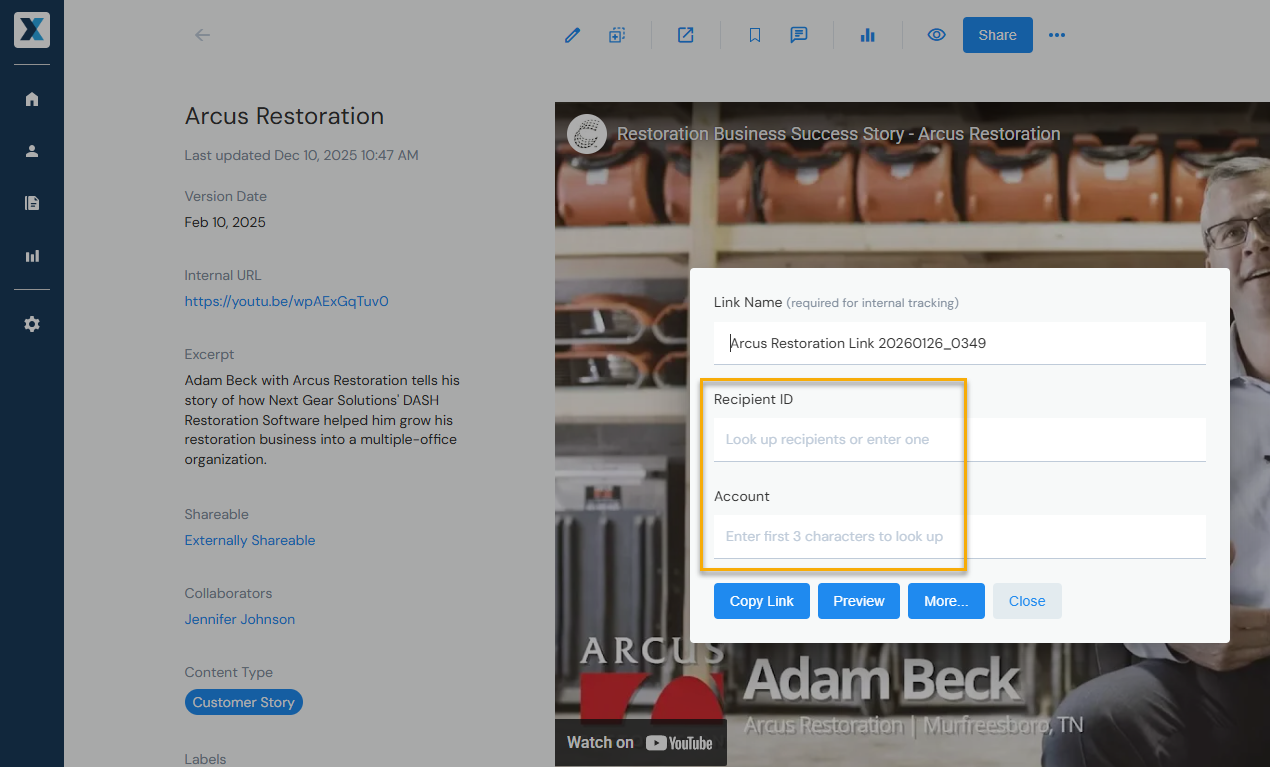
Task: Select the Version Date value Feb 10, 2025
Action: pos(225,222)
